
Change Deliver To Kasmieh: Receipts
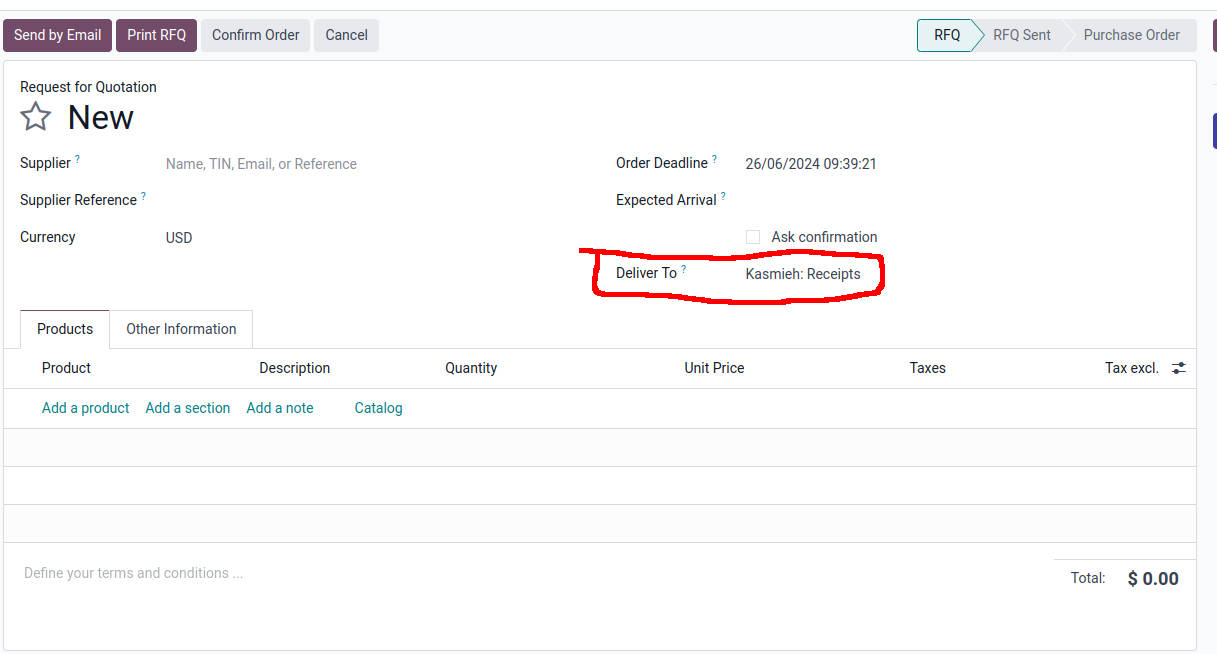click(802, 274)
